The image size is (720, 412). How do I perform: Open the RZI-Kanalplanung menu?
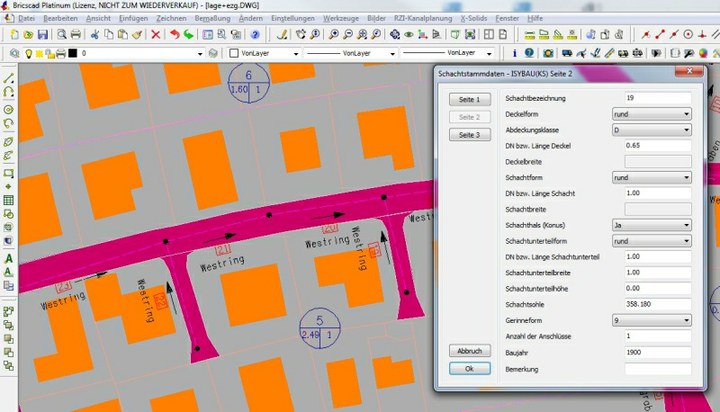click(x=425, y=18)
